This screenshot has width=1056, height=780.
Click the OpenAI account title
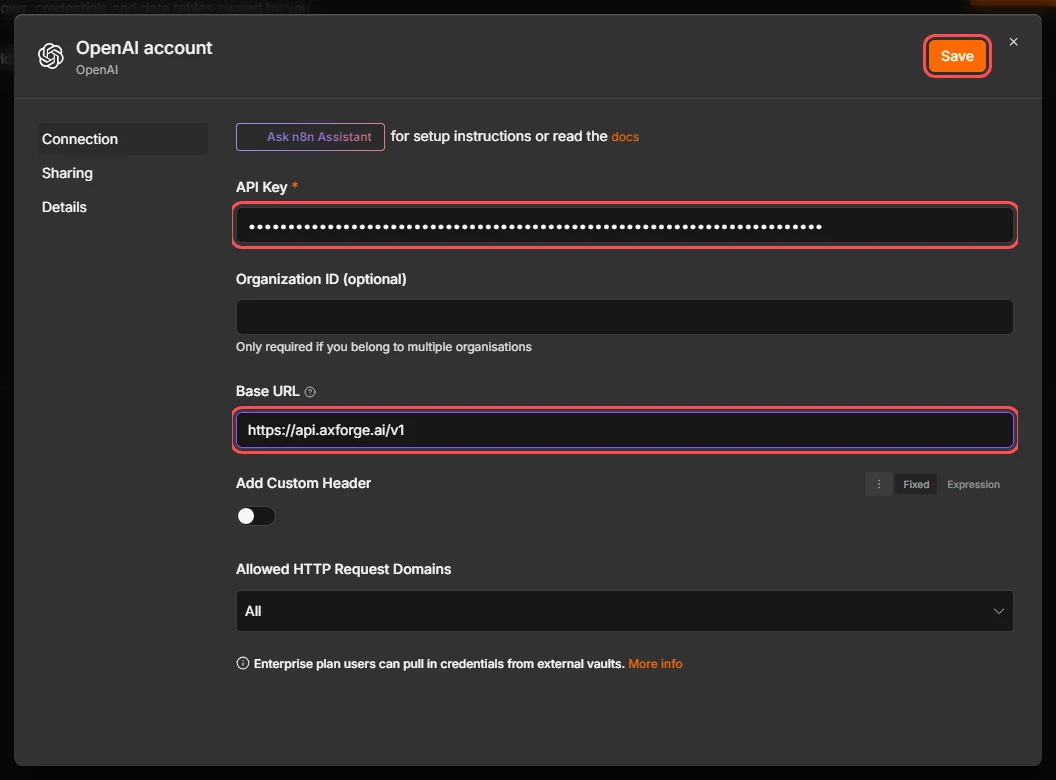click(x=144, y=48)
